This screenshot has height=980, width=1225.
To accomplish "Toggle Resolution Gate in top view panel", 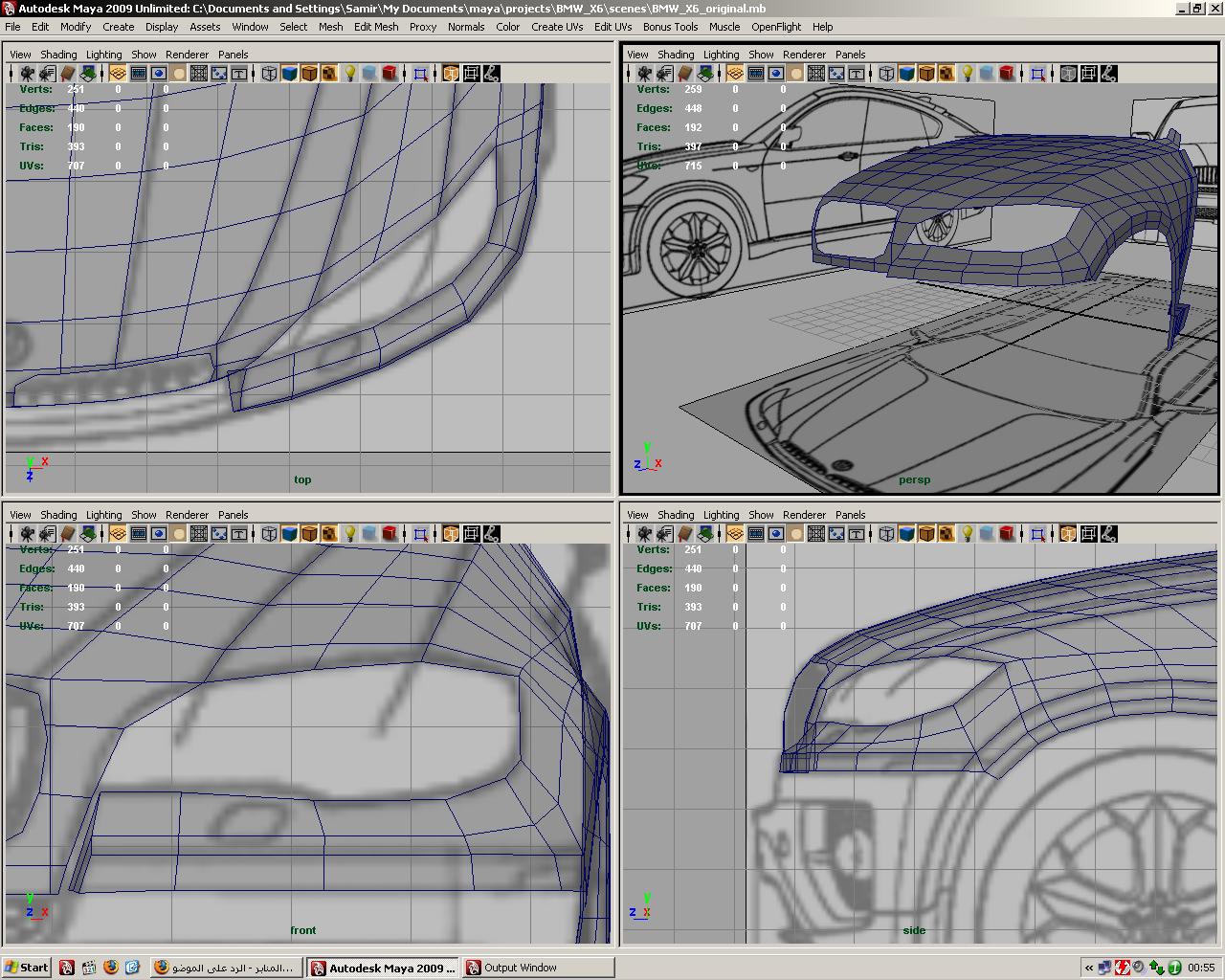I will coord(159,74).
